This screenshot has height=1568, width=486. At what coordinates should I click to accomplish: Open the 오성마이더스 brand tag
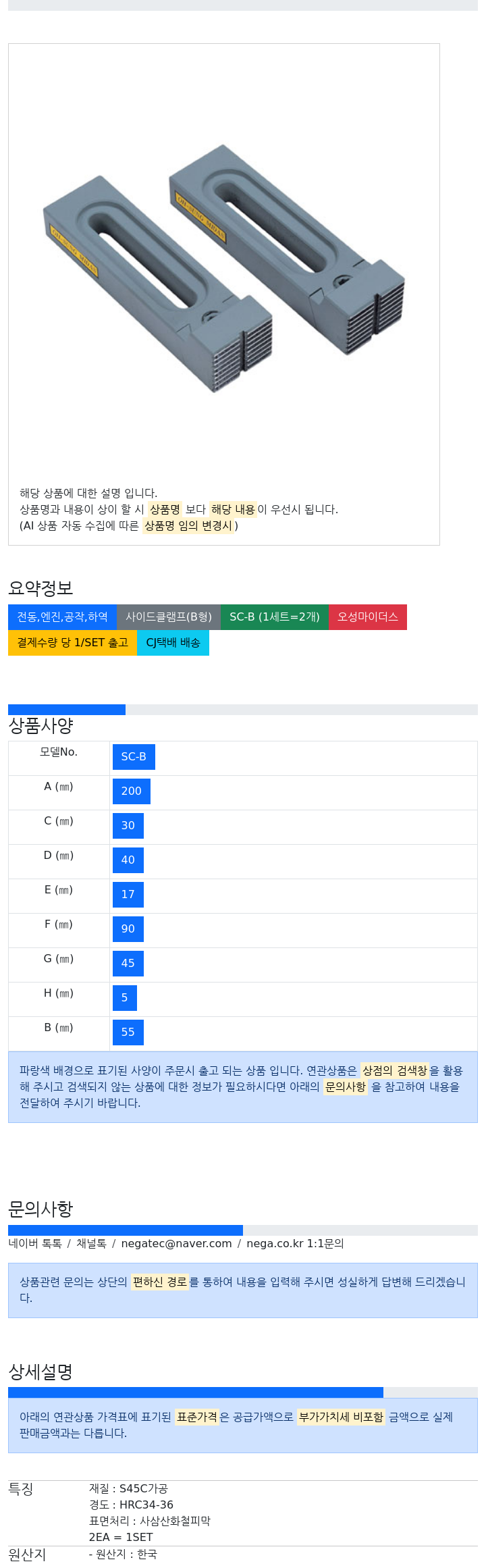coord(368,617)
